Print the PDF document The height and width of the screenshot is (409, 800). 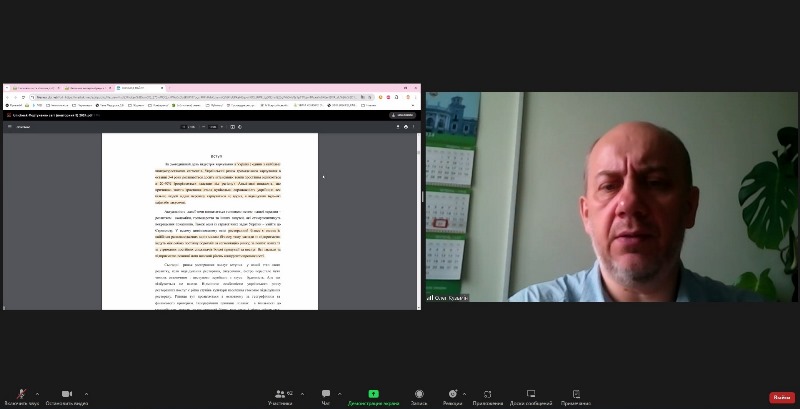click(x=406, y=126)
